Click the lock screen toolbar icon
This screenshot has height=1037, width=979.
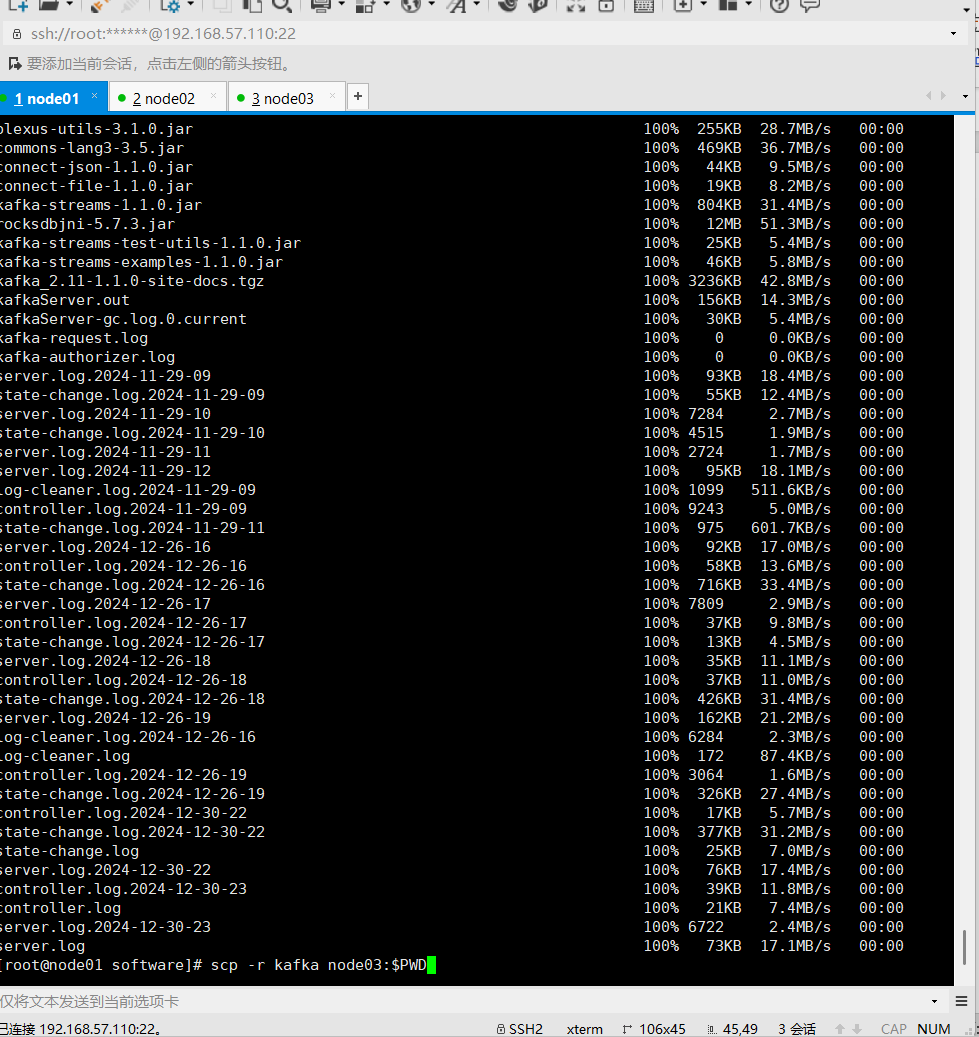pyautogui.click(x=606, y=5)
